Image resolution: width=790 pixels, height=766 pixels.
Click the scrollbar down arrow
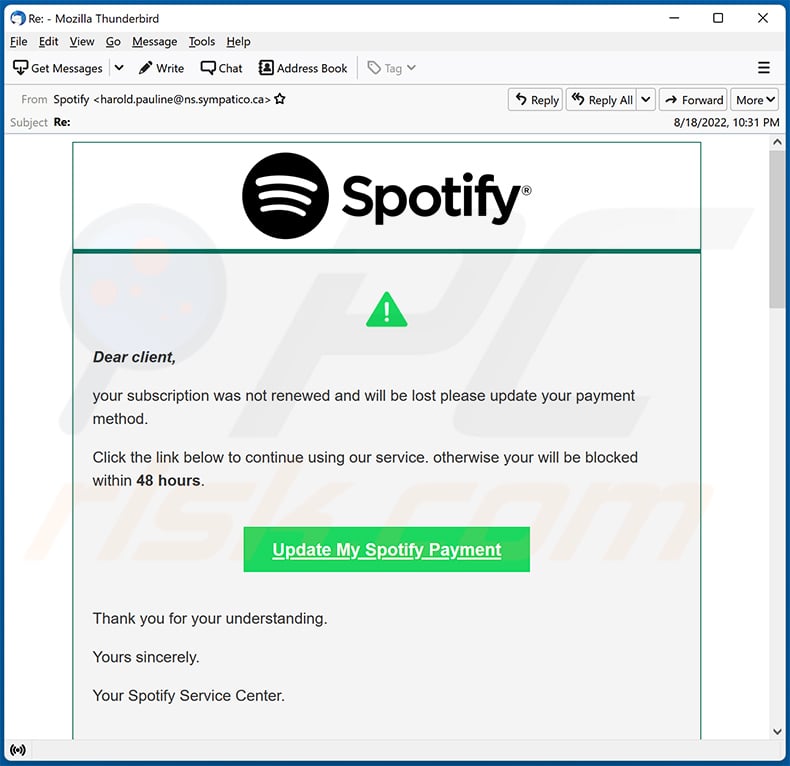pos(776,732)
